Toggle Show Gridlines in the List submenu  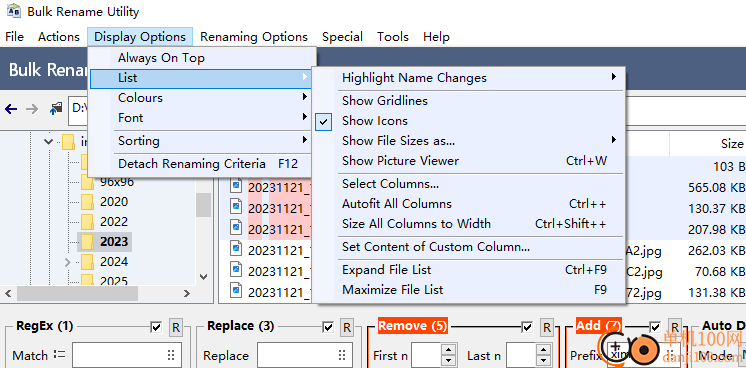pyautogui.click(x=468, y=101)
